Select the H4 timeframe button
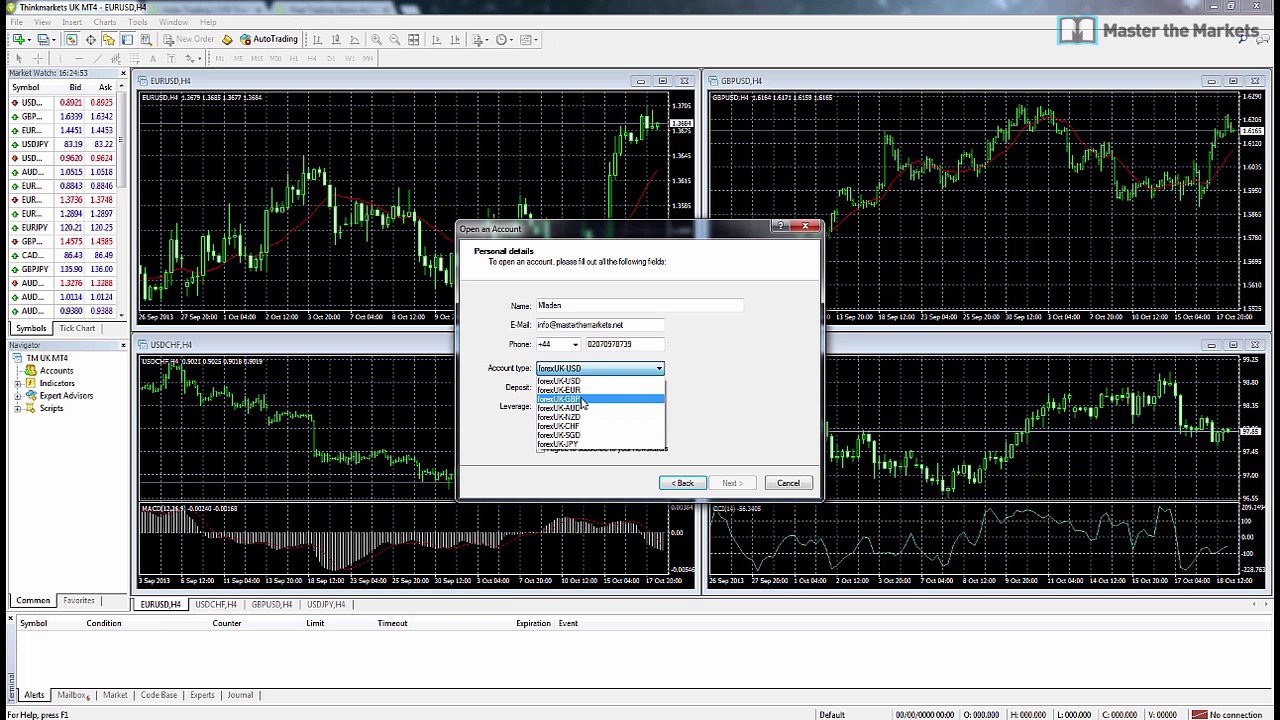The image size is (1280, 720). coord(311,59)
